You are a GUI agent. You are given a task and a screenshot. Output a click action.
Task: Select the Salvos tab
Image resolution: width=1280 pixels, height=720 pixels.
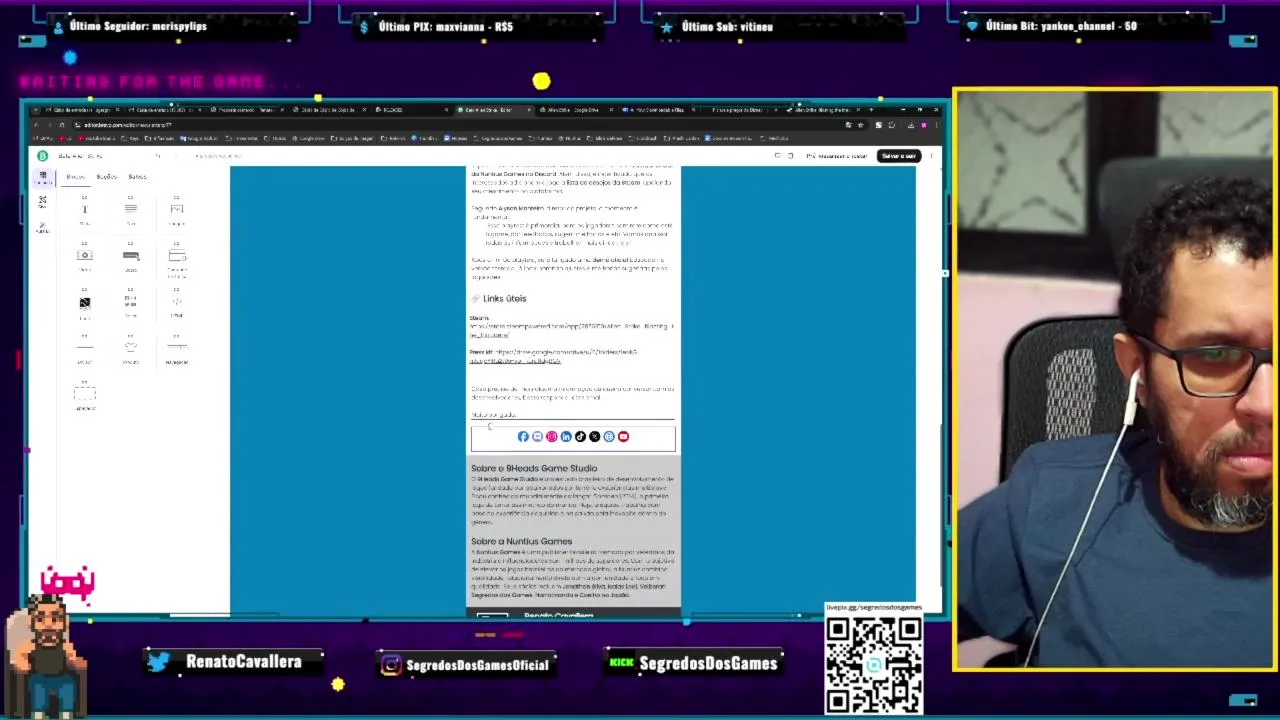click(x=137, y=177)
